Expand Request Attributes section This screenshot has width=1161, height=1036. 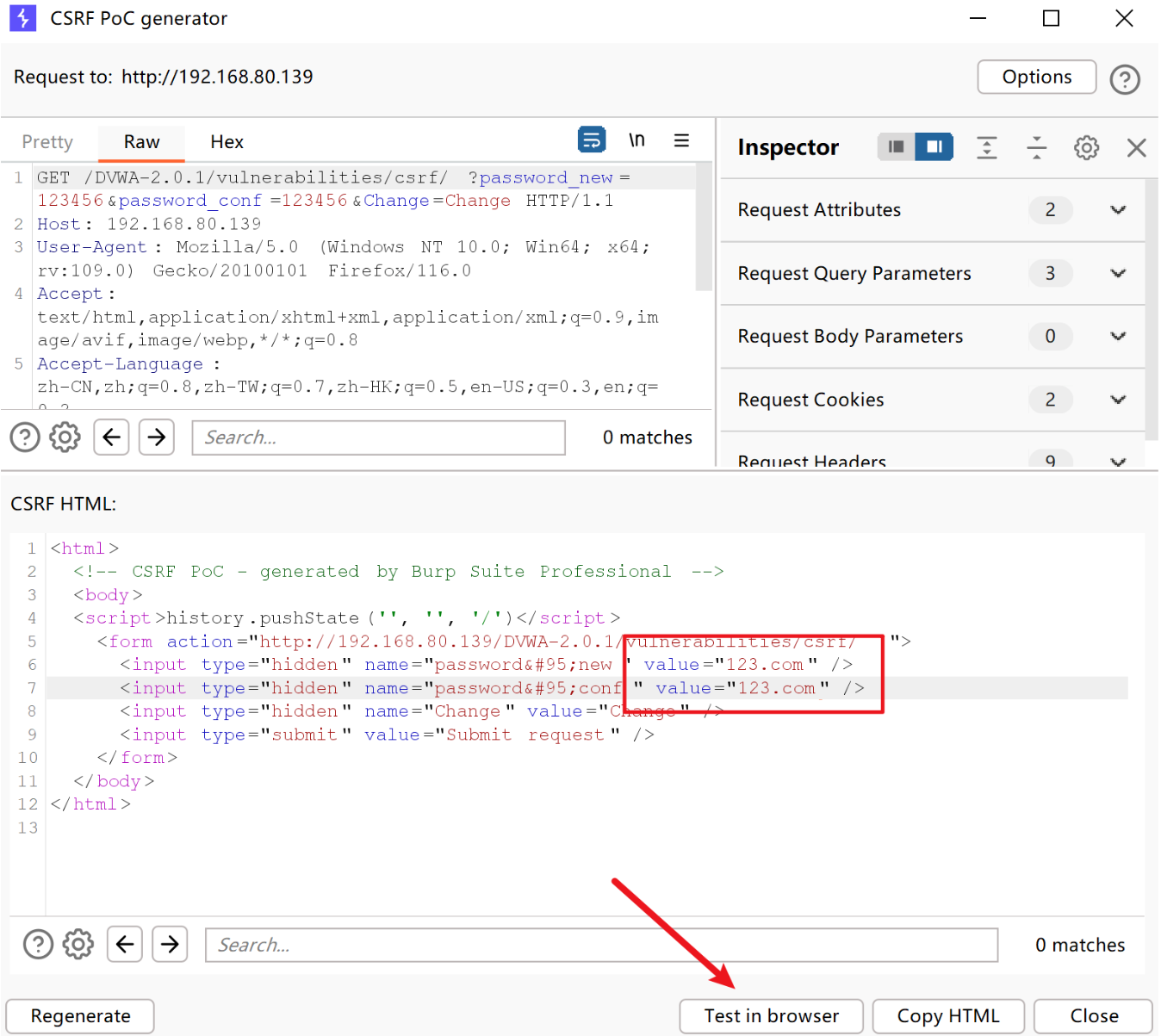(1118, 210)
